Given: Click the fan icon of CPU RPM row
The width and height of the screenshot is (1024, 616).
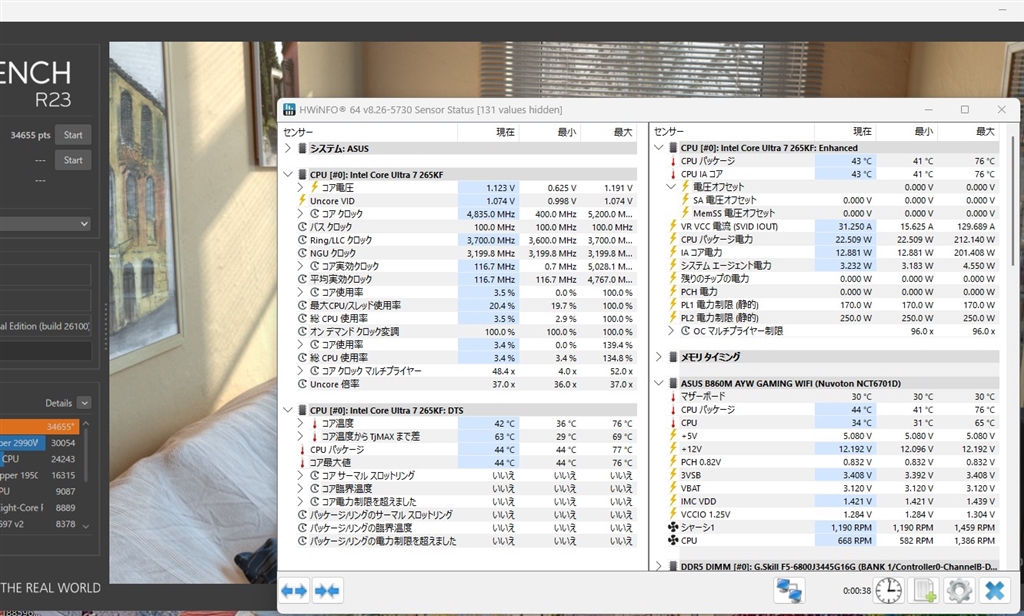Looking at the screenshot, I should pos(673,540).
